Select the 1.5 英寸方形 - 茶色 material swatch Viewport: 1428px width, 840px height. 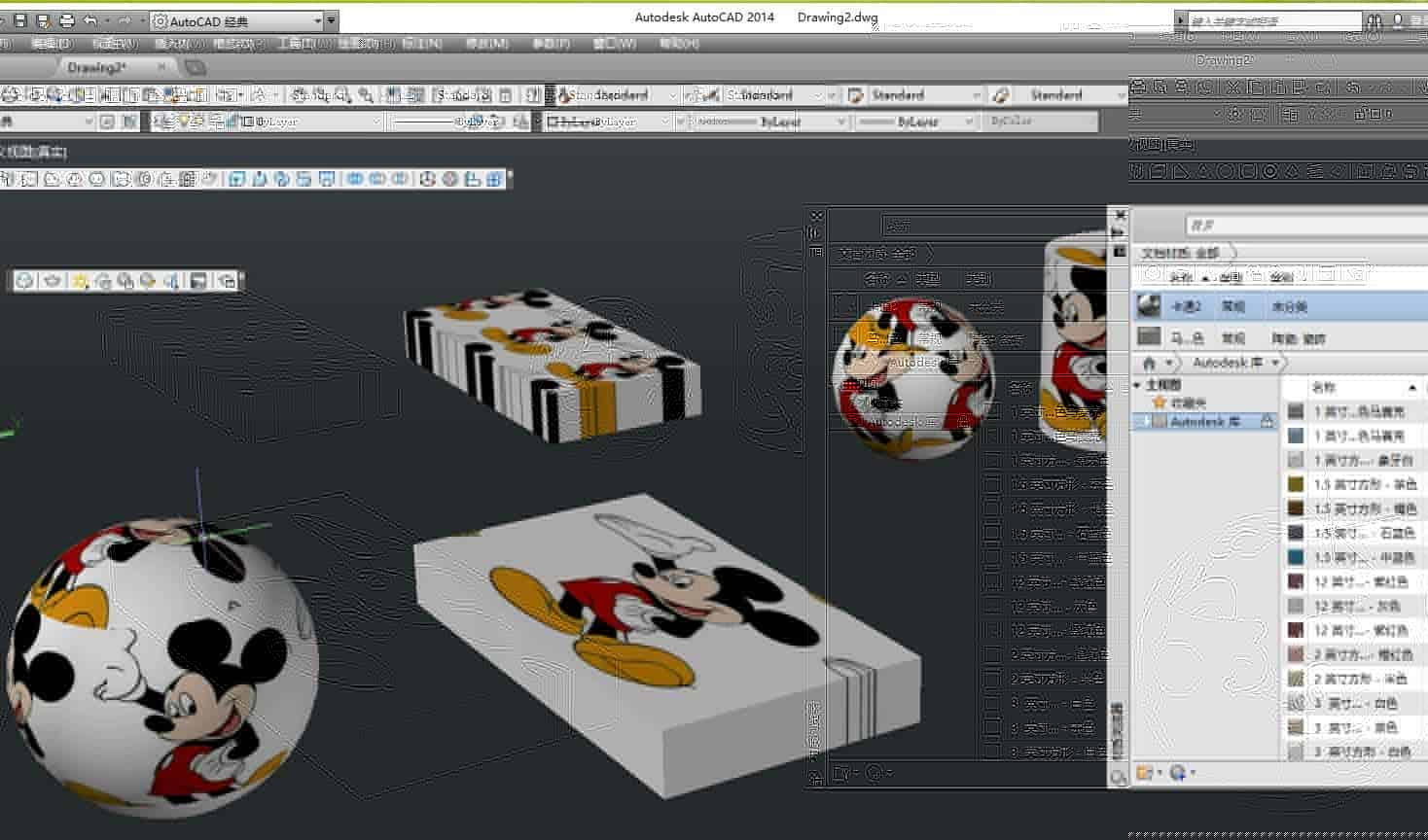click(x=1295, y=484)
